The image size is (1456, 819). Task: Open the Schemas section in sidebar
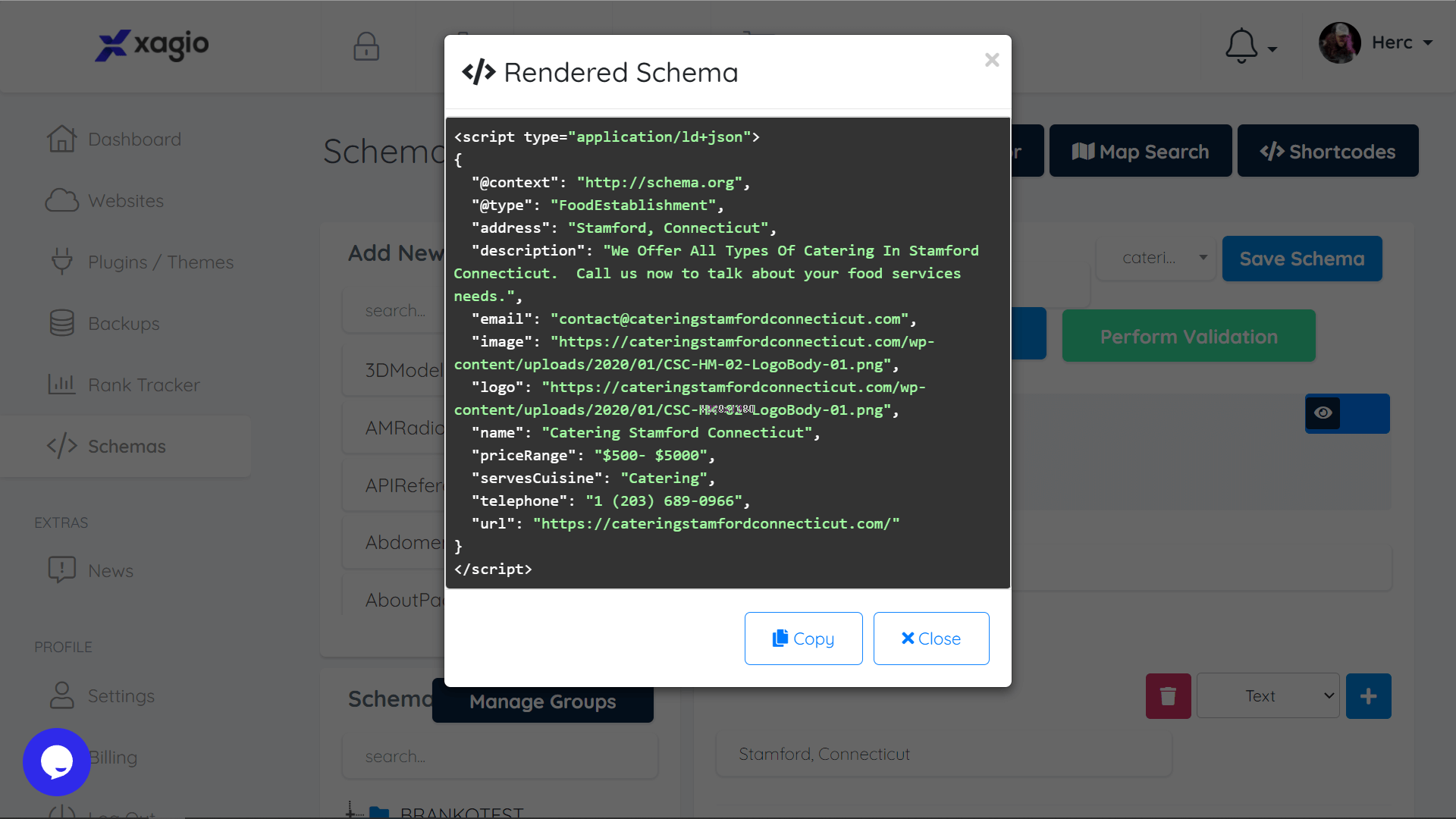coord(127,446)
